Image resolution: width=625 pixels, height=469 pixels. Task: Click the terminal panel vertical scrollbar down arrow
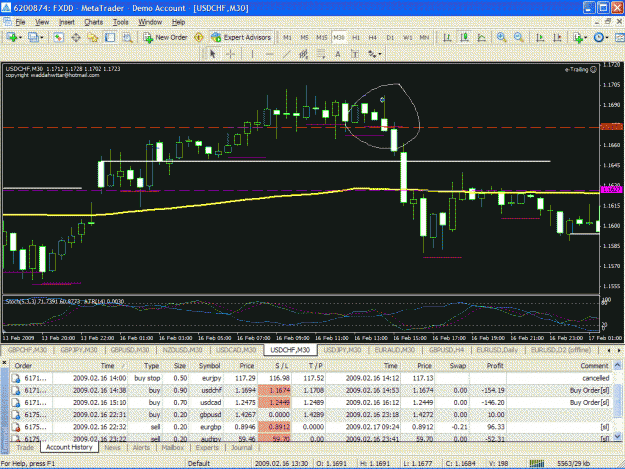coord(617,437)
